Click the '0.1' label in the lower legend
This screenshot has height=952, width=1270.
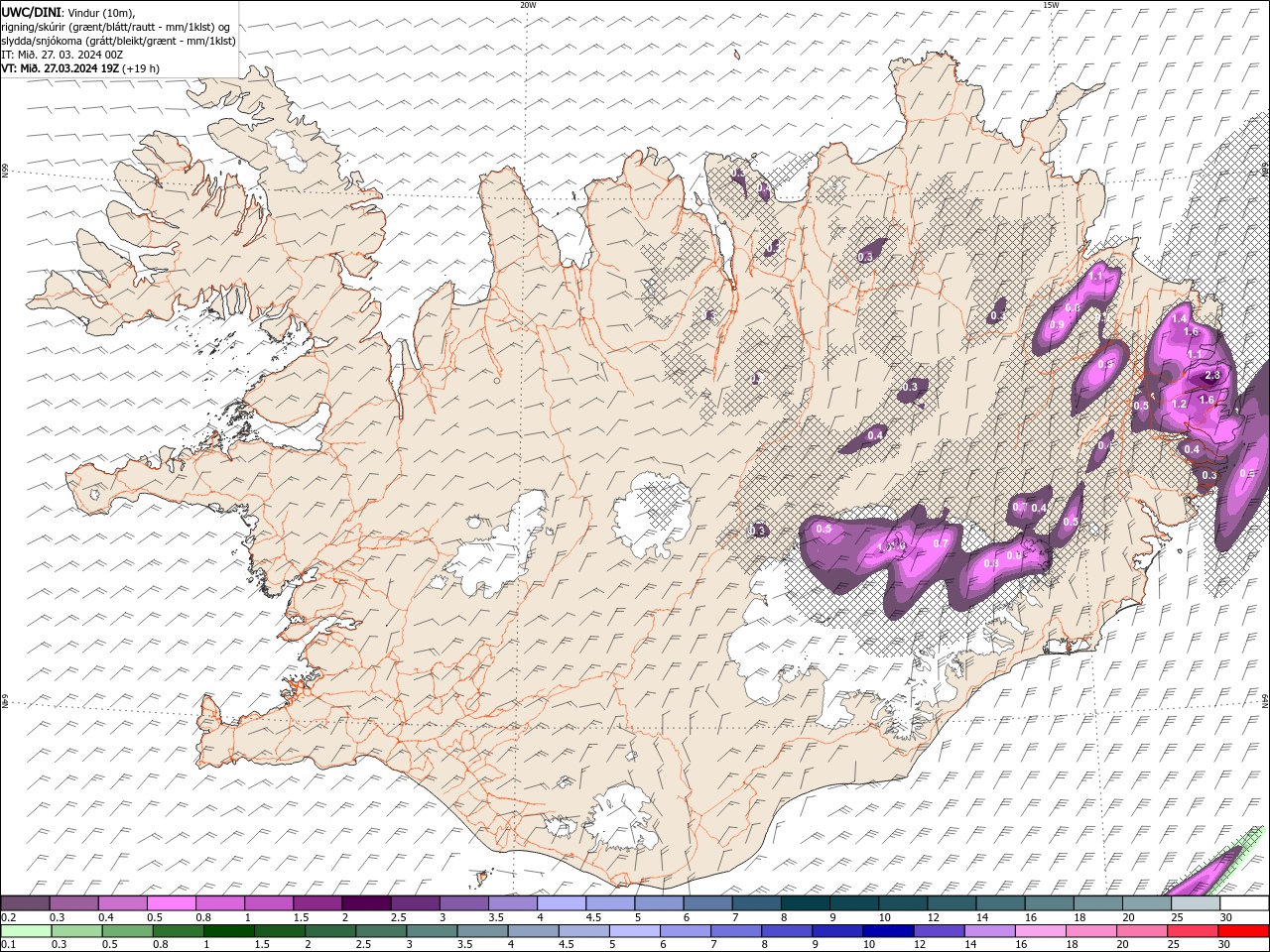click(x=7, y=945)
